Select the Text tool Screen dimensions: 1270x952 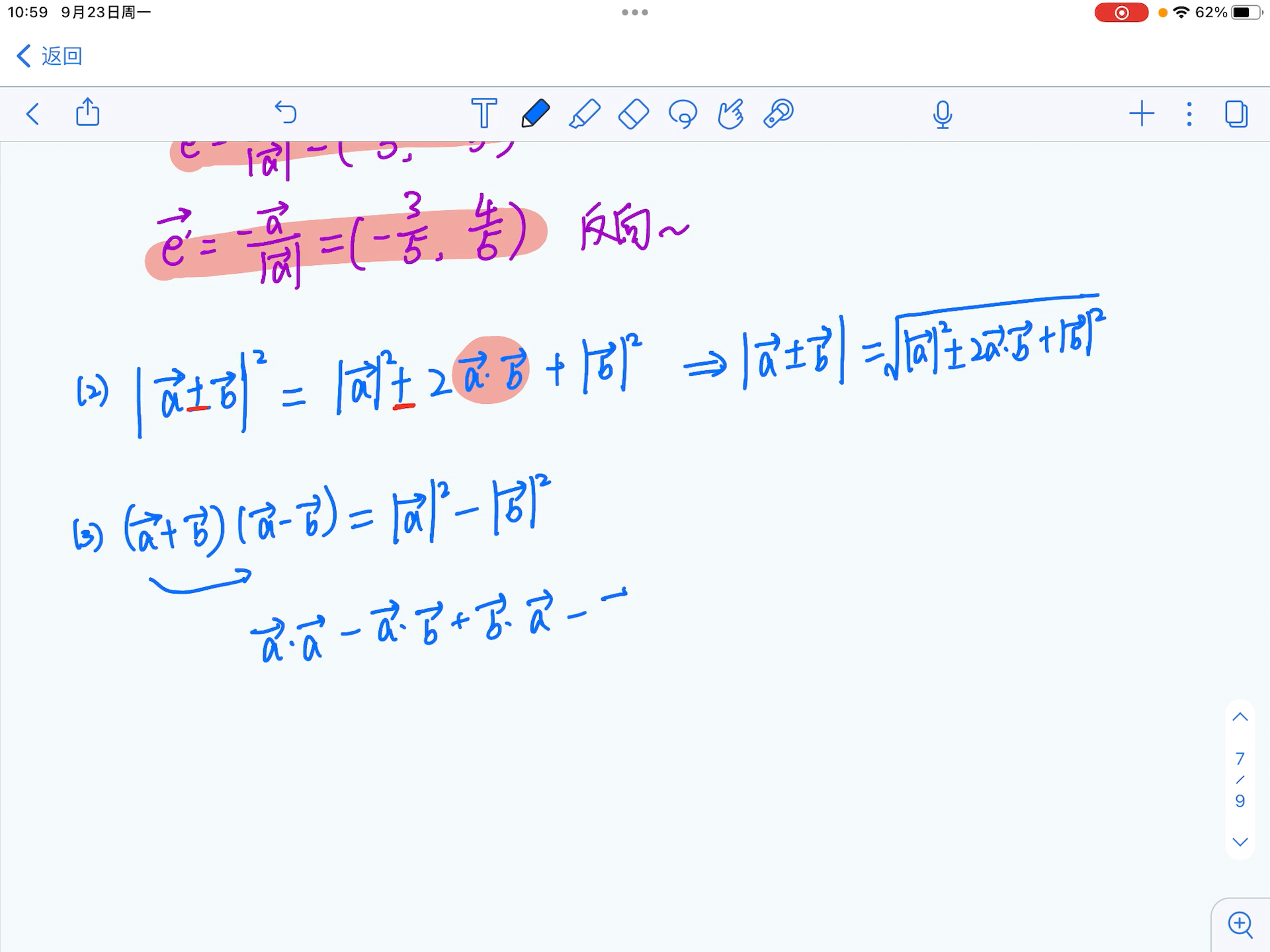pos(484,114)
